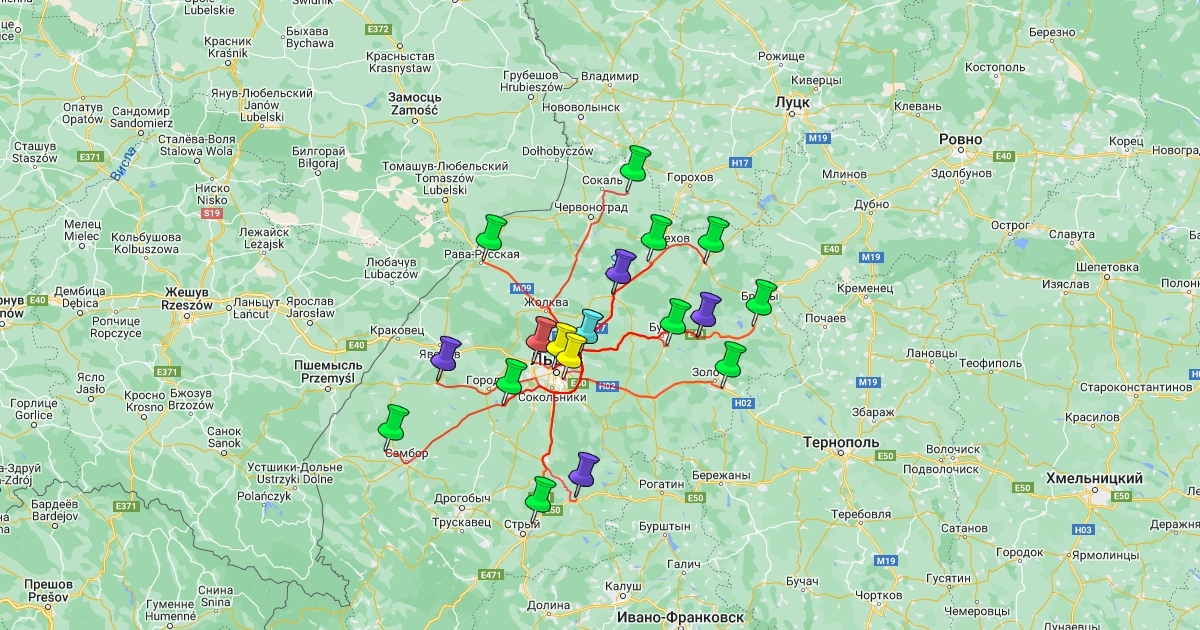
Task: Click the Луцк city label
Action: pos(792,102)
